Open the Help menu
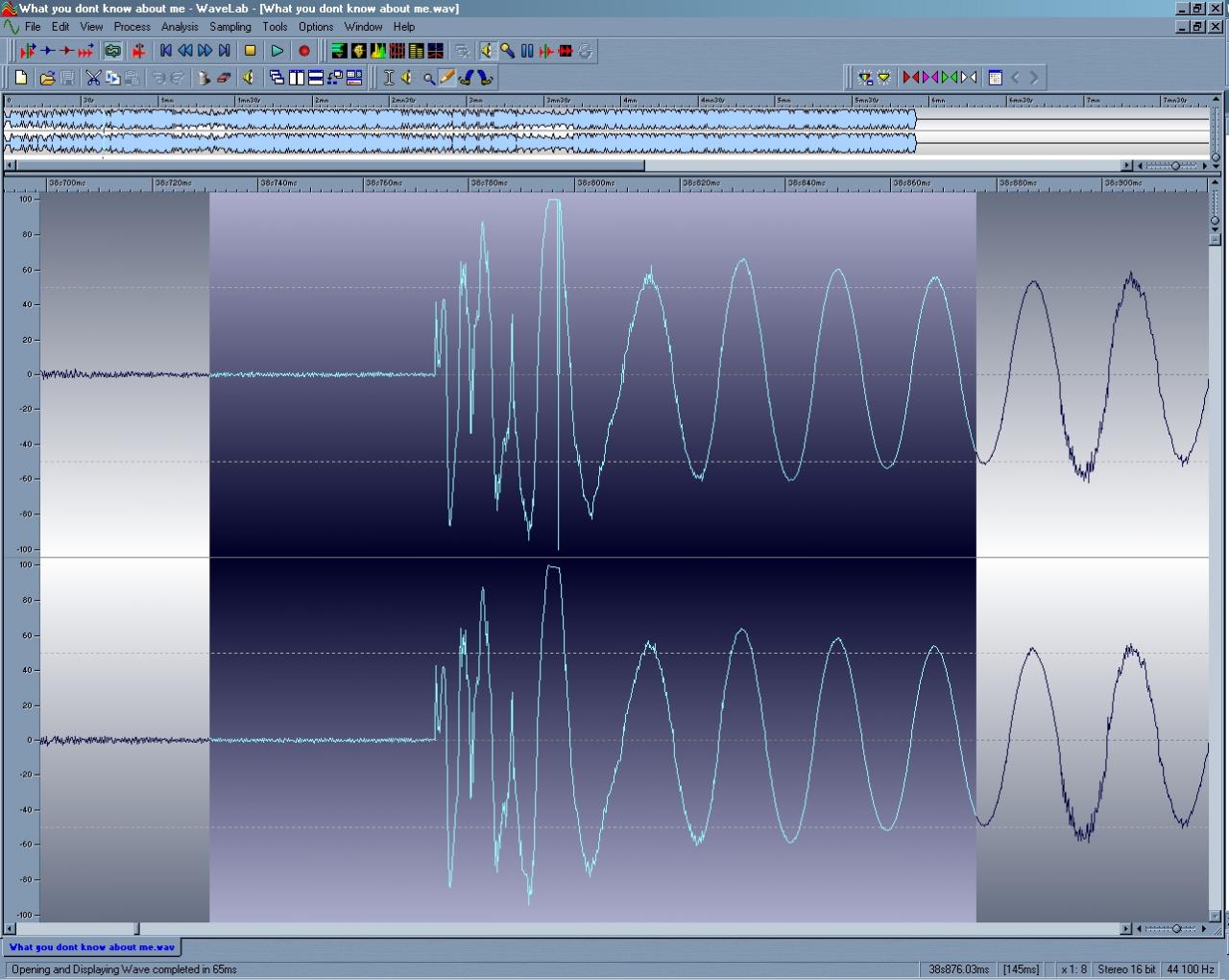1229x980 pixels. 404,27
